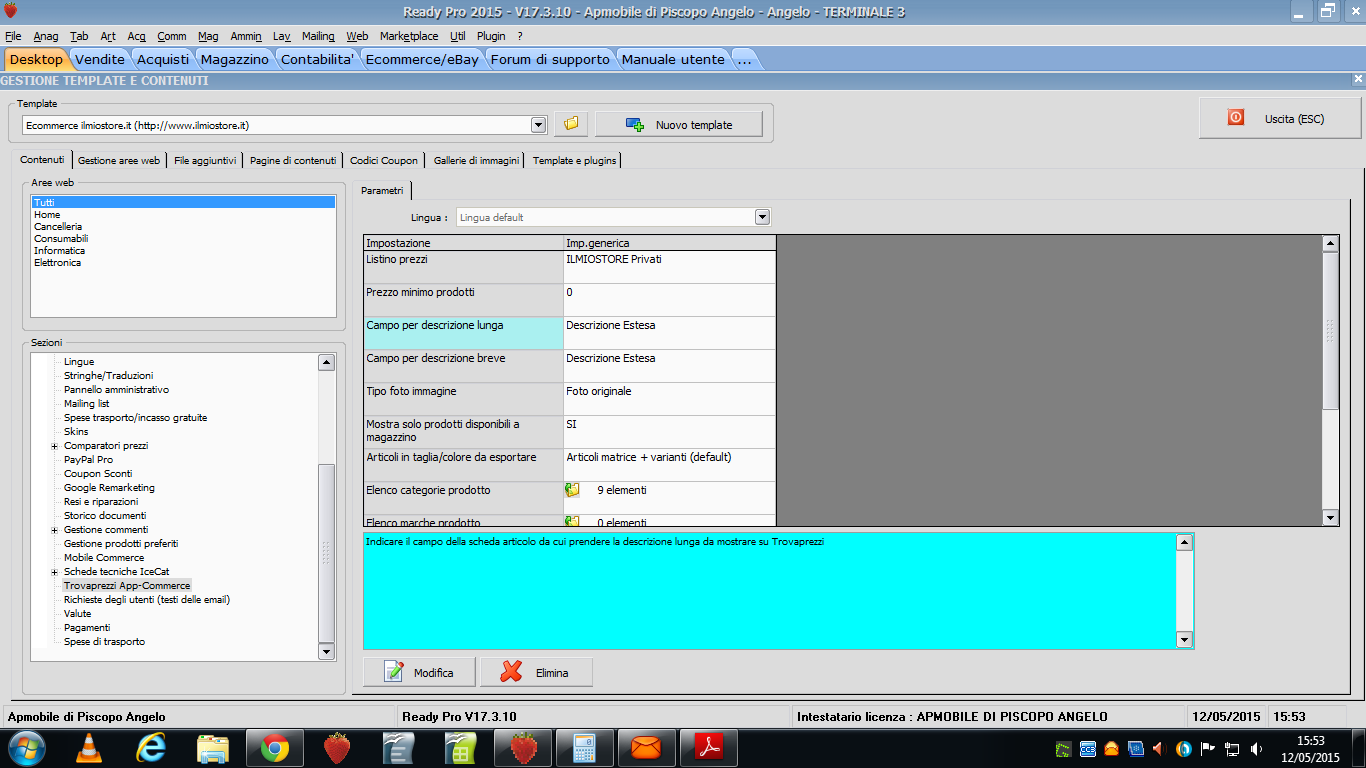The width and height of the screenshot is (1366, 768).
Task: Click Foto originale value cell
Action: coord(670,399)
